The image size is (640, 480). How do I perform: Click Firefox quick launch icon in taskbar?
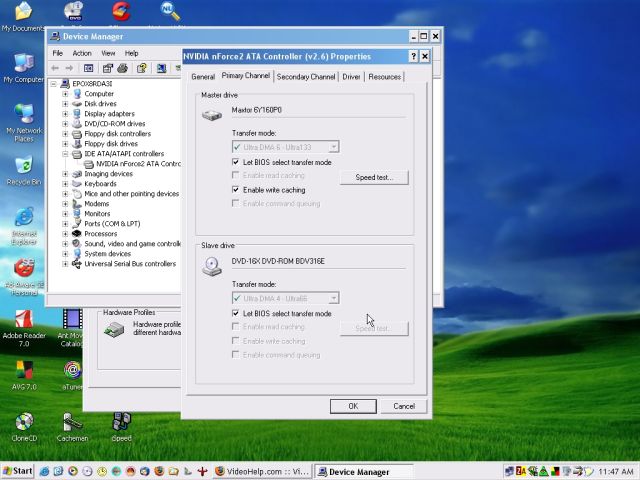(x=159, y=471)
